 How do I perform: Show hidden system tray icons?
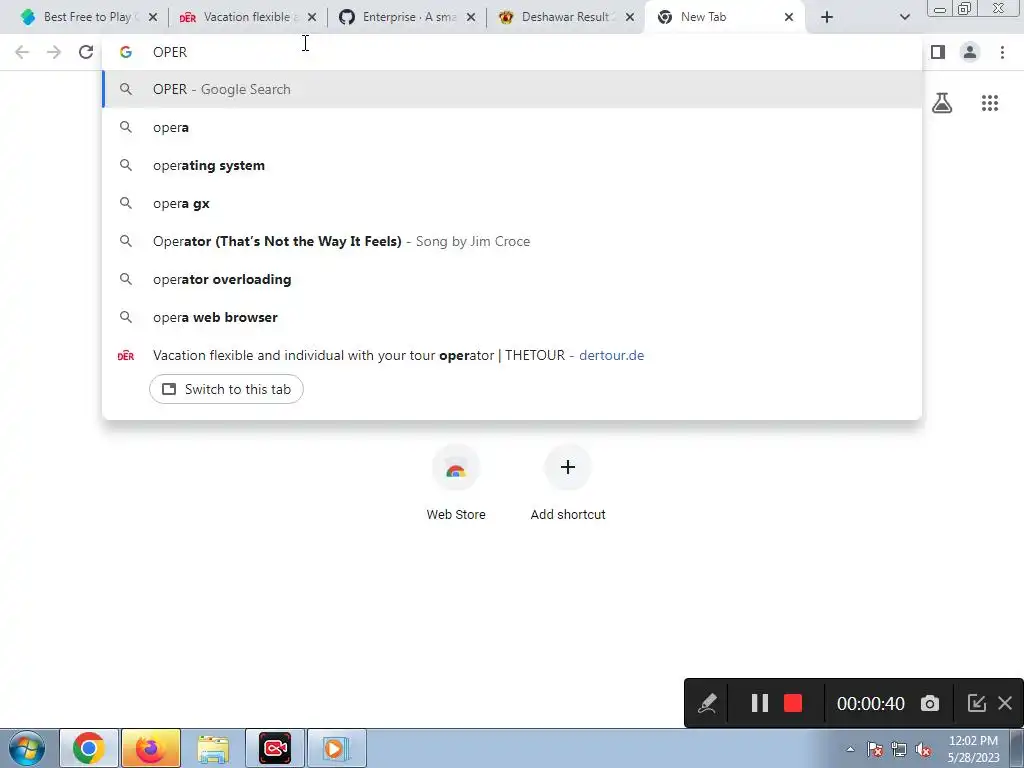[850, 749]
